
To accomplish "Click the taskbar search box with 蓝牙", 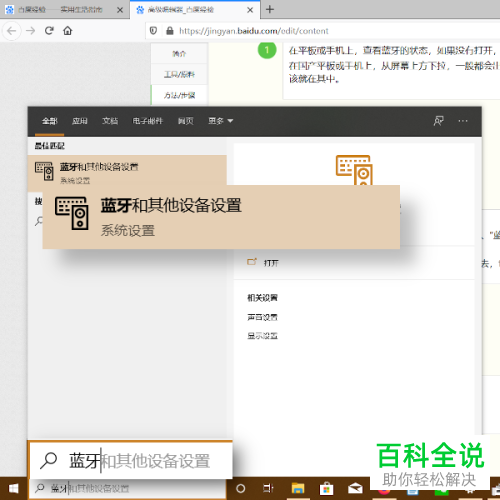I will pos(127,489).
